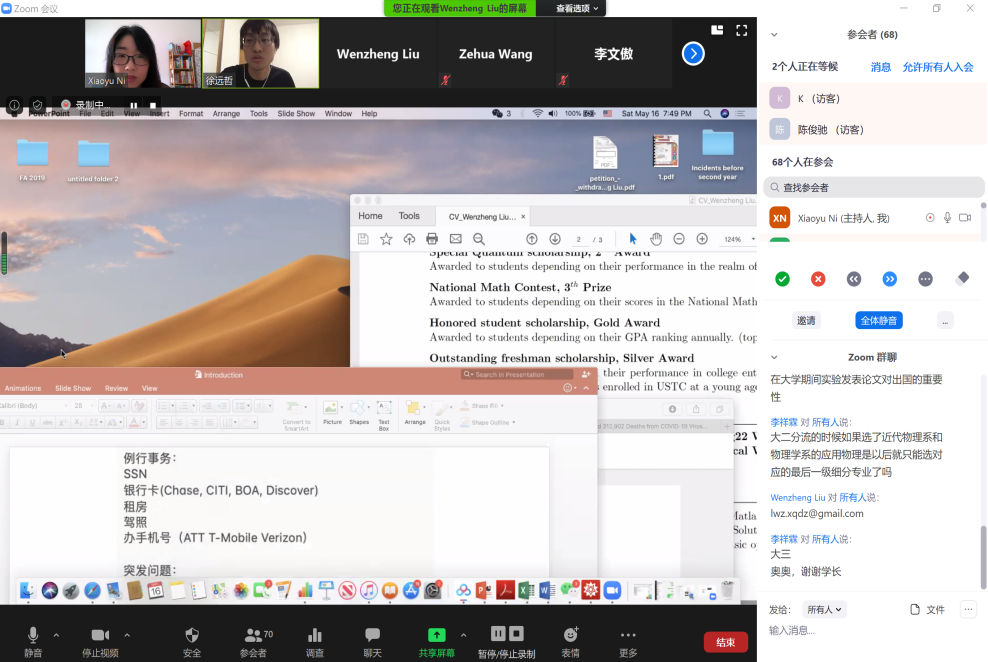Click the meeting information icon
988x662 pixels.
14,105
